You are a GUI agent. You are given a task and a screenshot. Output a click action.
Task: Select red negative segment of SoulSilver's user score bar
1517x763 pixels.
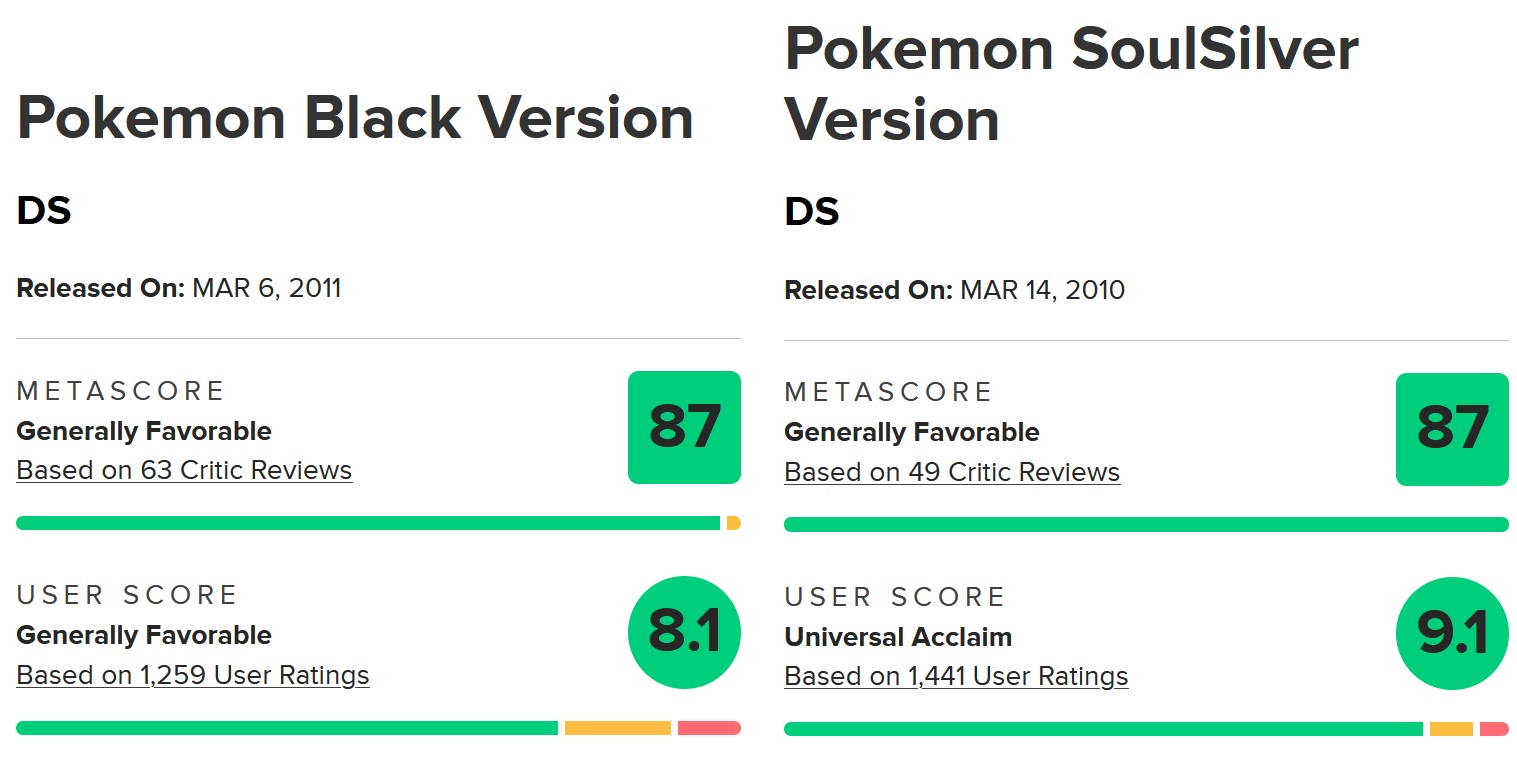tap(1494, 730)
